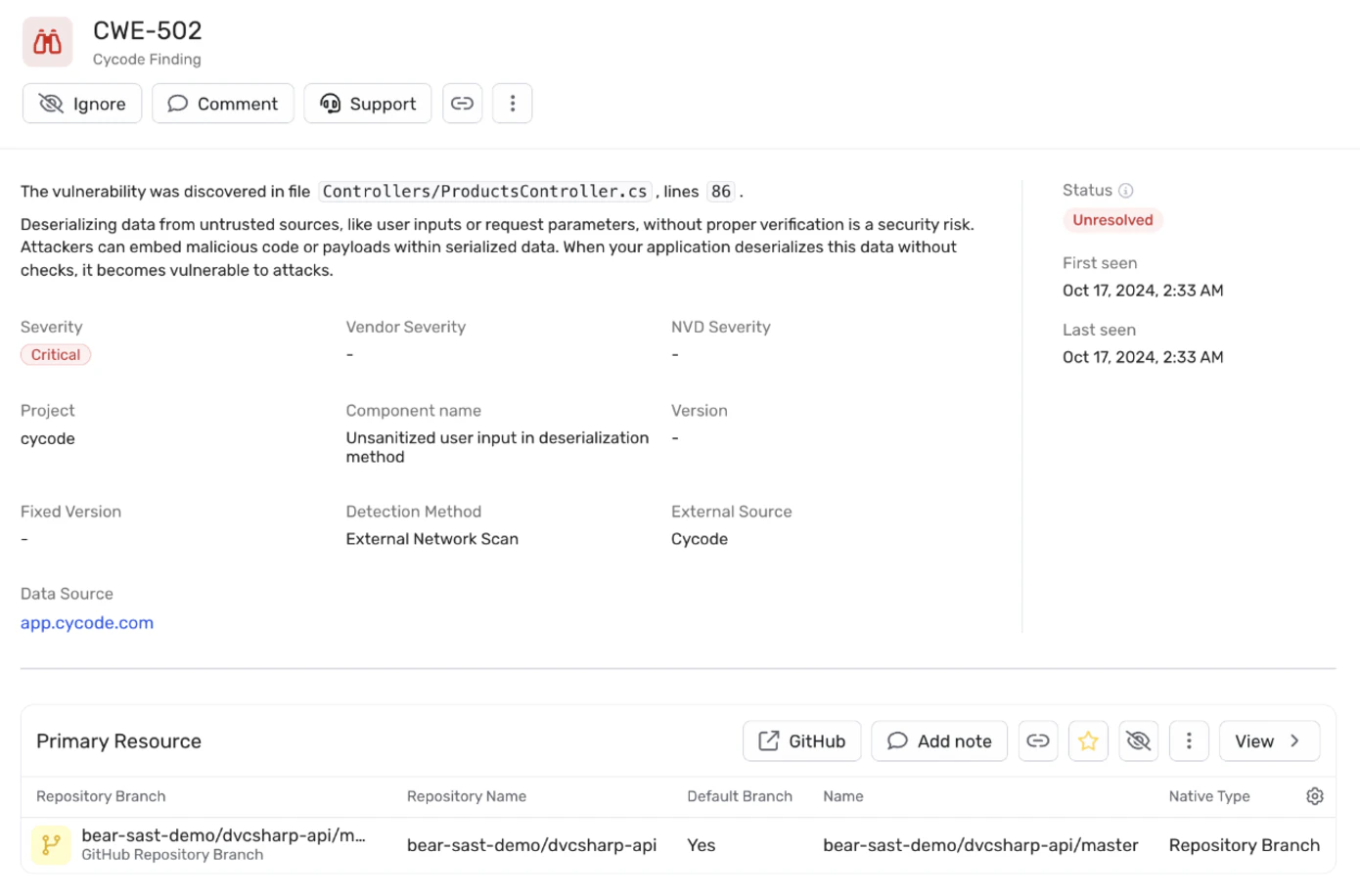This screenshot has height=896, width=1360.
Task: Click the External Network Scan detection value
Action: click(x=432, y=539)
